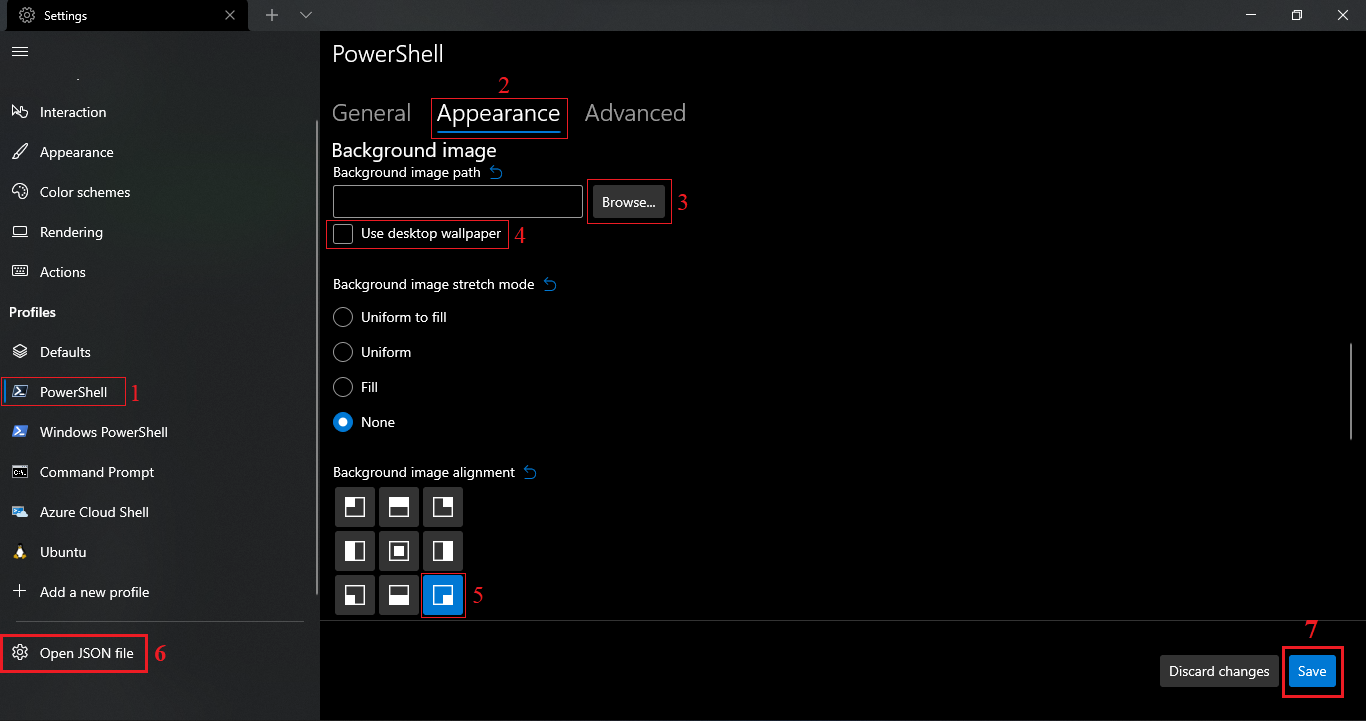Image resolution: width=1366 pixels, height=721 pixels.
Task: Click the Save button
Action: point(1312,671)
